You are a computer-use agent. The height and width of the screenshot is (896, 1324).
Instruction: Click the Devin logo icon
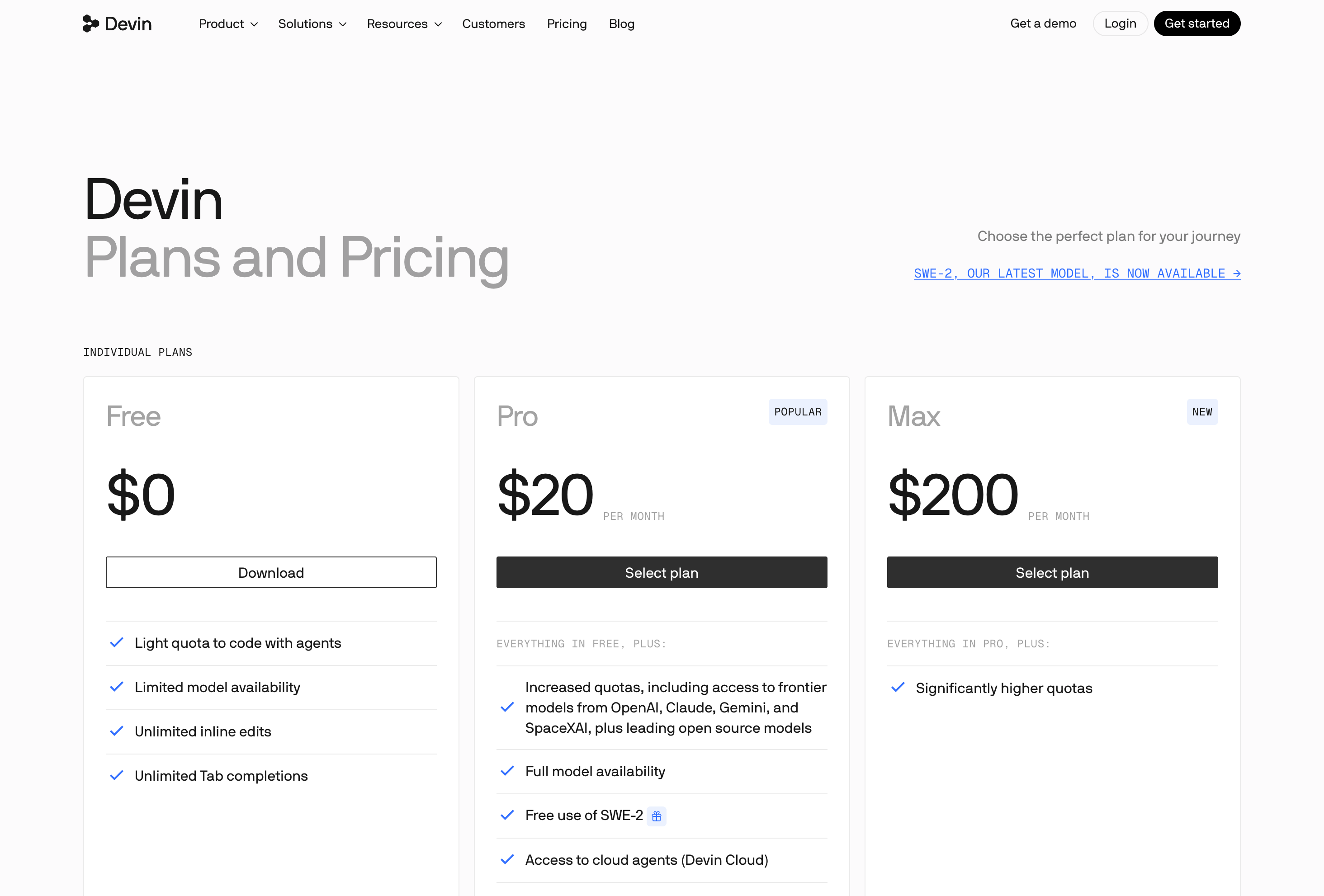tap(90, 24)
